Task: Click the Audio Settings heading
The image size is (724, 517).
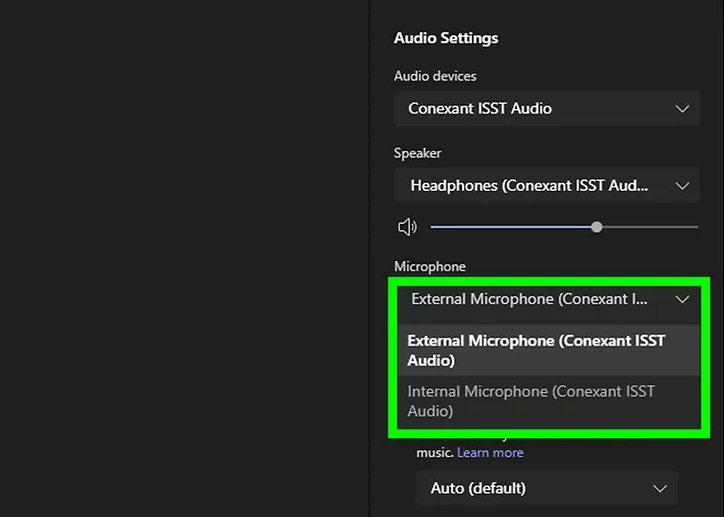Action: 446,38
